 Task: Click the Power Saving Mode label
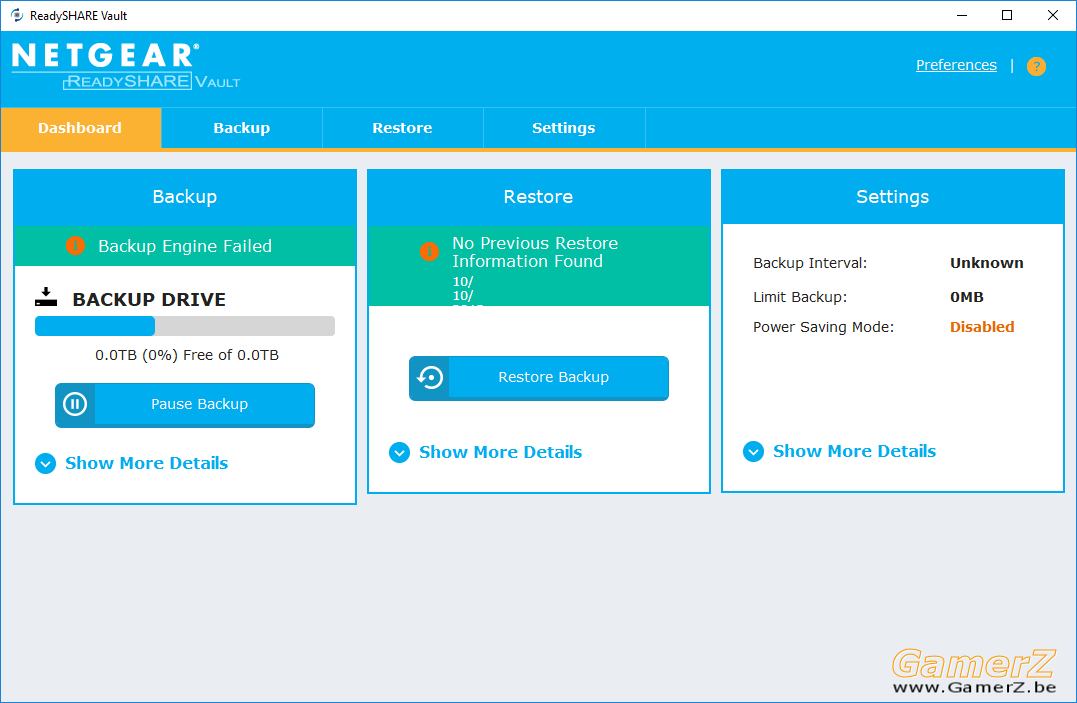pyautogui.click(x=824, y=327)
